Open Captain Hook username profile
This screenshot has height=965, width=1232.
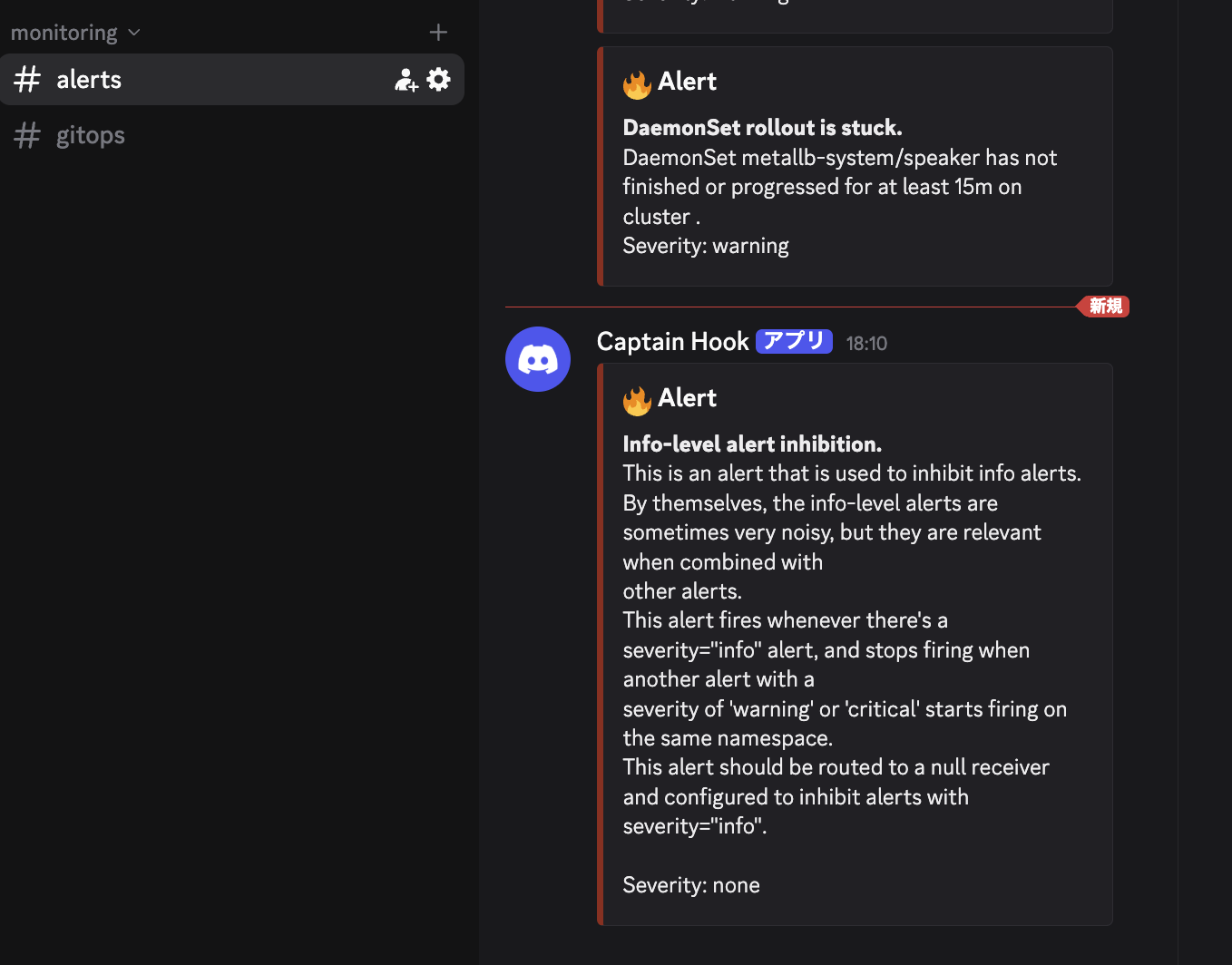click(672, 342)
